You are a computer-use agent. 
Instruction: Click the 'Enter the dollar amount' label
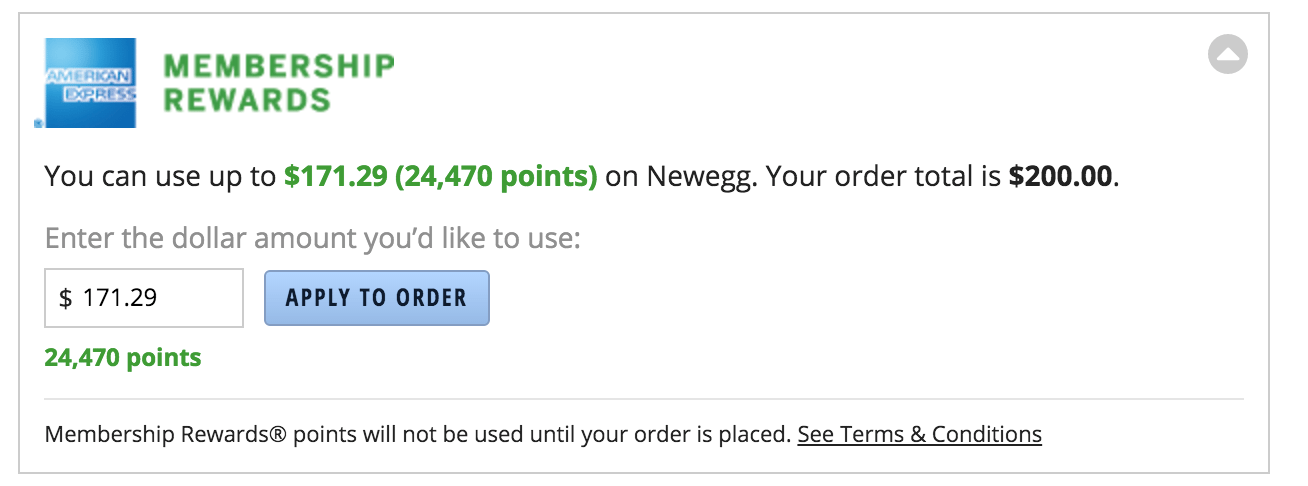click(313, 241)
